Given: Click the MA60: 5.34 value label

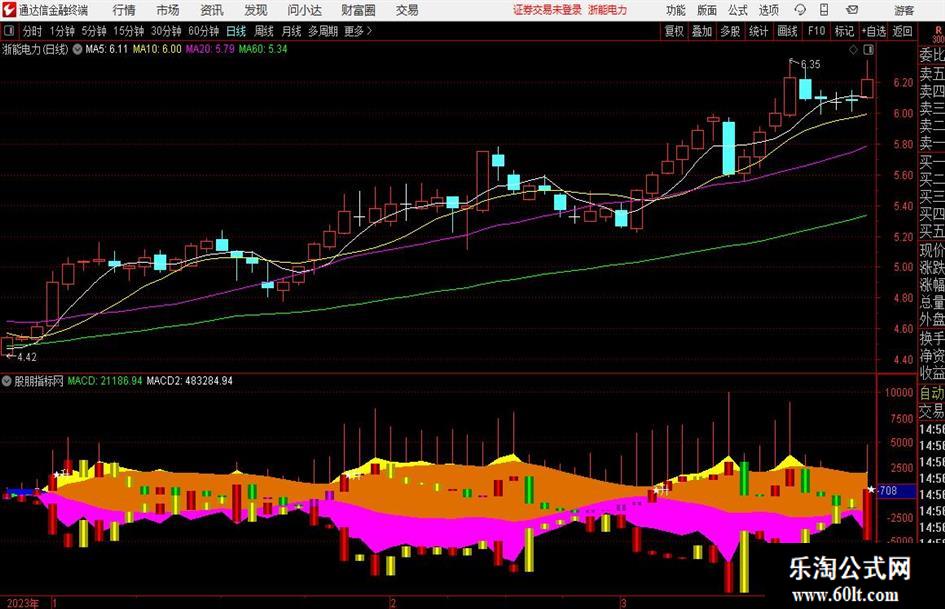Looking at the screenshot, I should coord(263,49).
